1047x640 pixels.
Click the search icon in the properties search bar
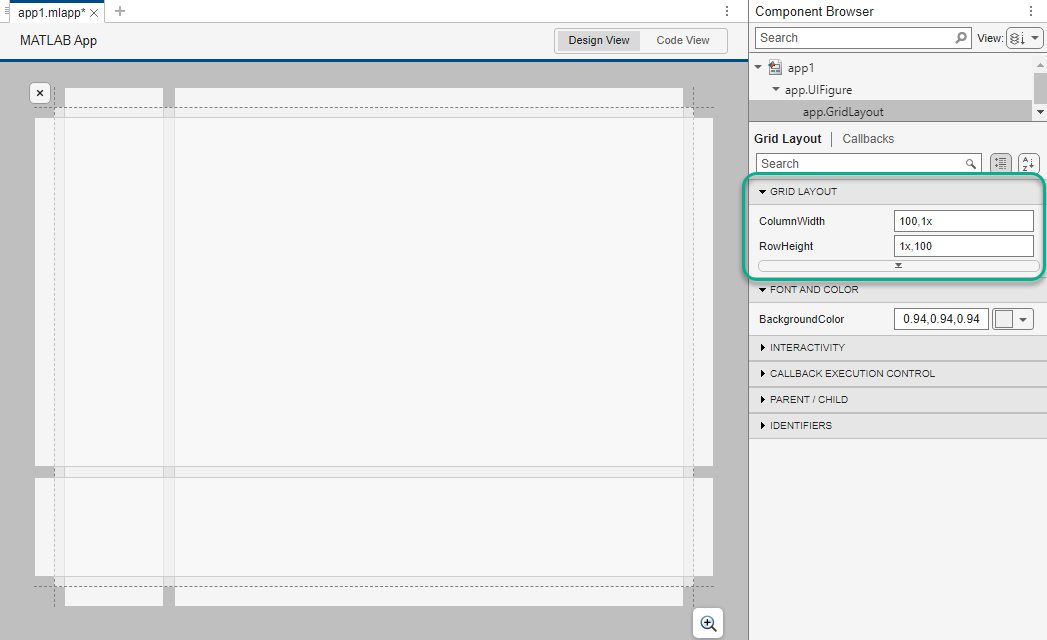tap(970, 162)
